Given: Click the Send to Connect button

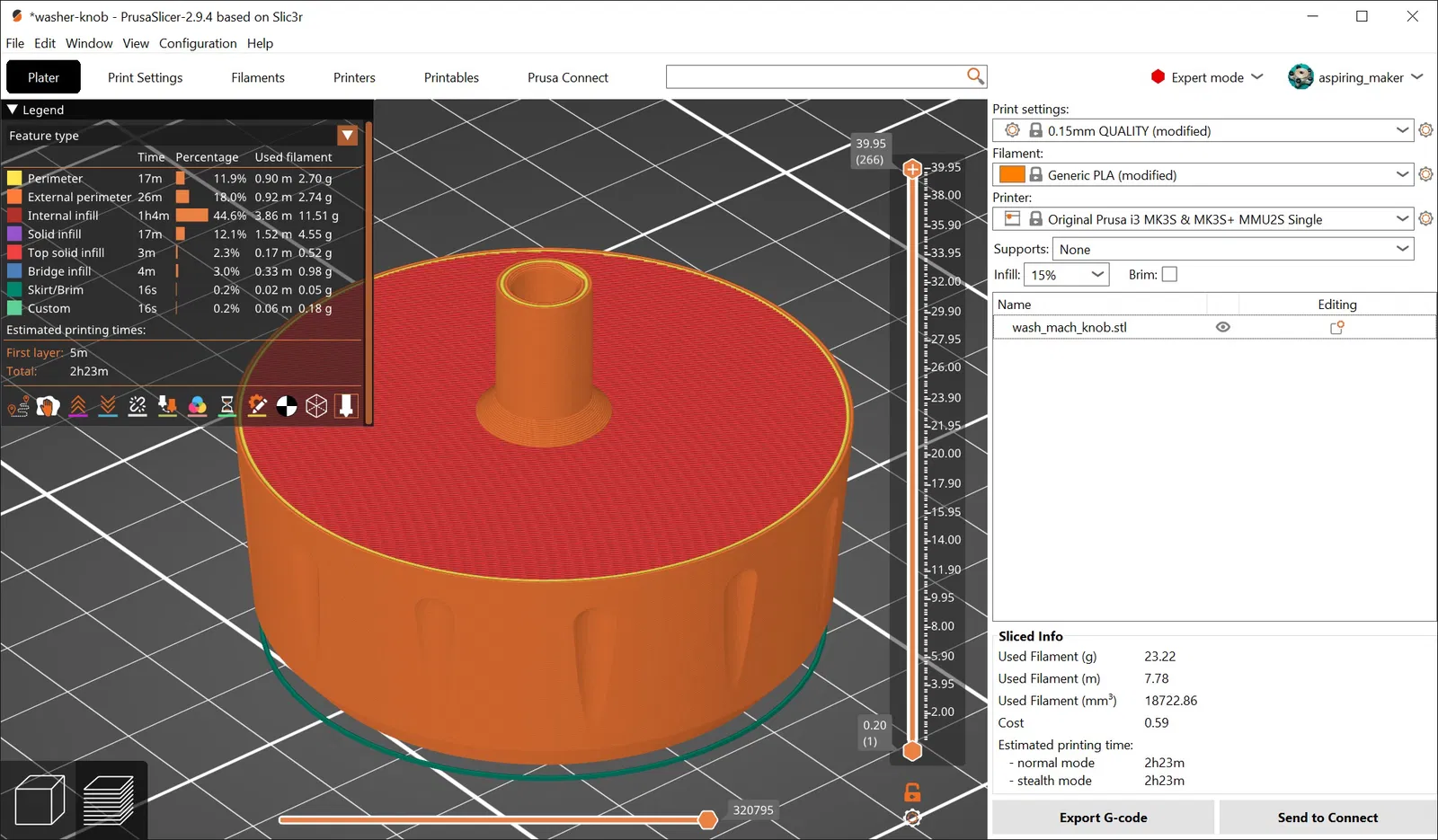Looking at the screenshot, I should 1327,818.
